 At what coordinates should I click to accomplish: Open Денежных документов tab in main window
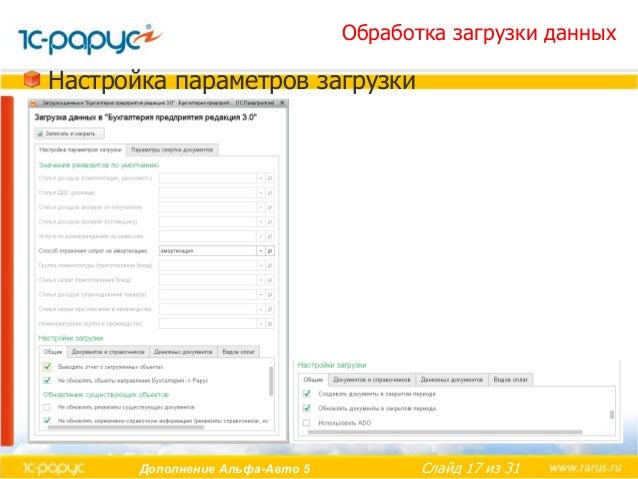(184, 352)
